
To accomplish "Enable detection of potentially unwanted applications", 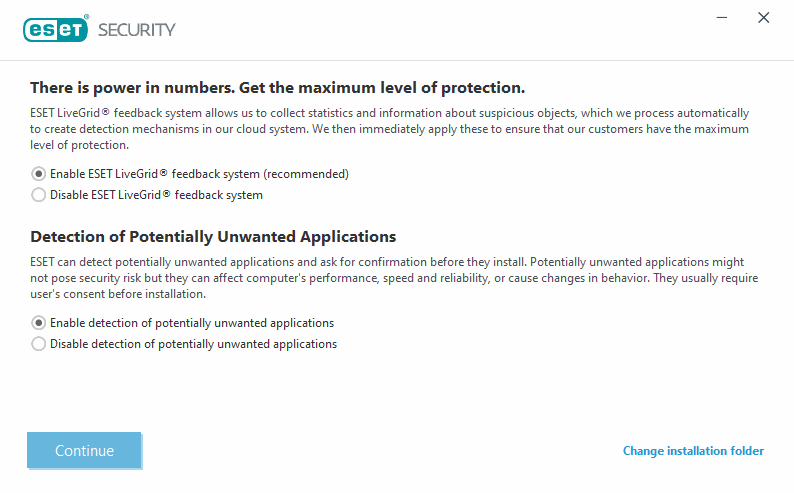I will [39, 323].
